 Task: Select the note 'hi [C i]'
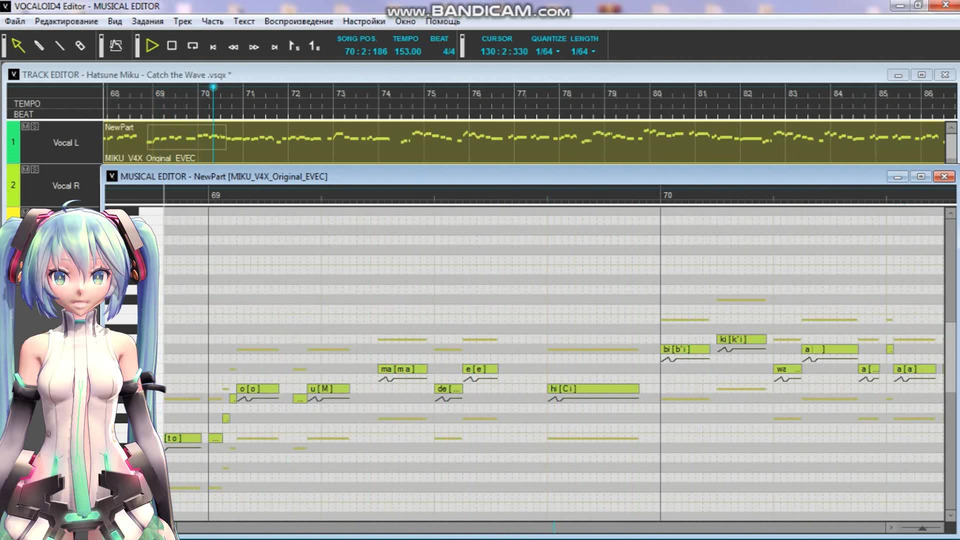pos(593,389)
